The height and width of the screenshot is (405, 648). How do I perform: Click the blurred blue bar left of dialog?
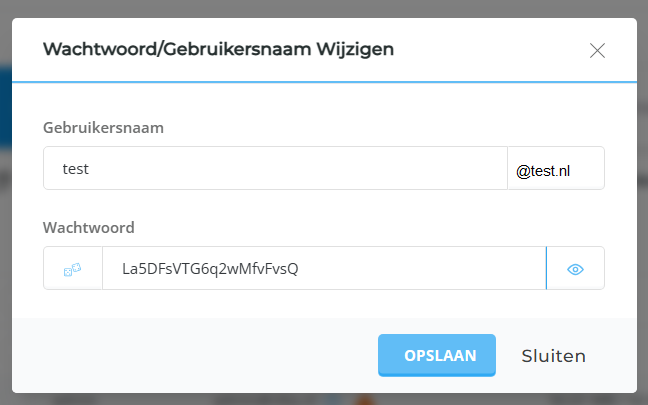tap(5, 107)
